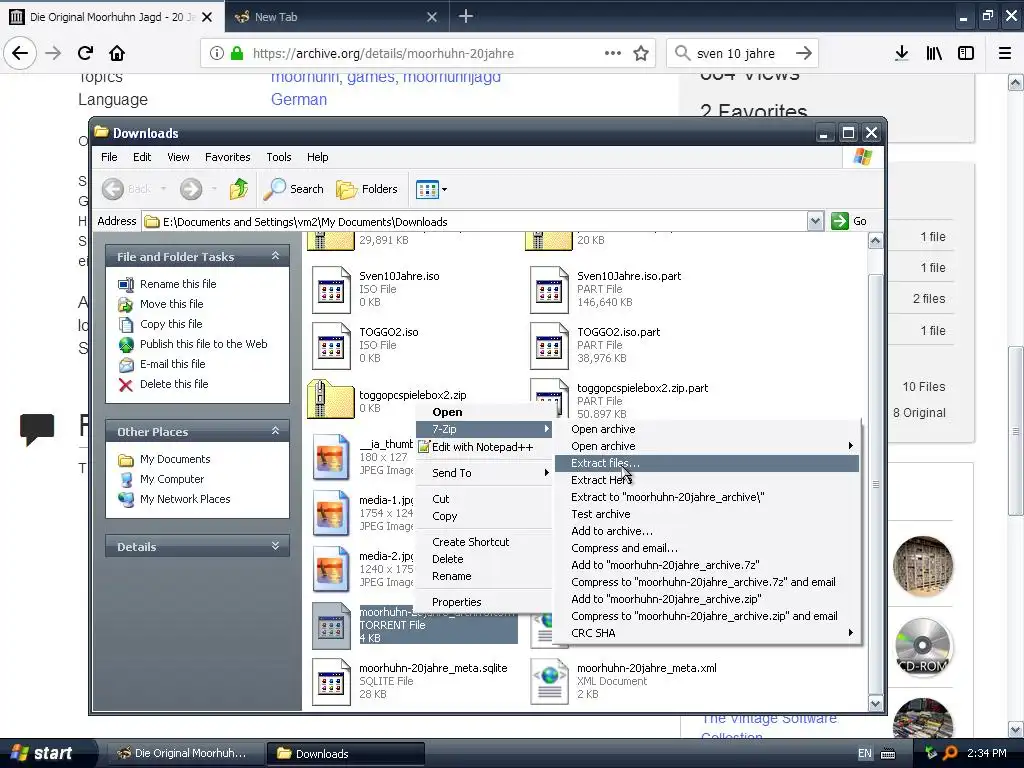This screenshot has width=1024, height=768.
Task: Click Move this file link
Action: pos(171,304)
